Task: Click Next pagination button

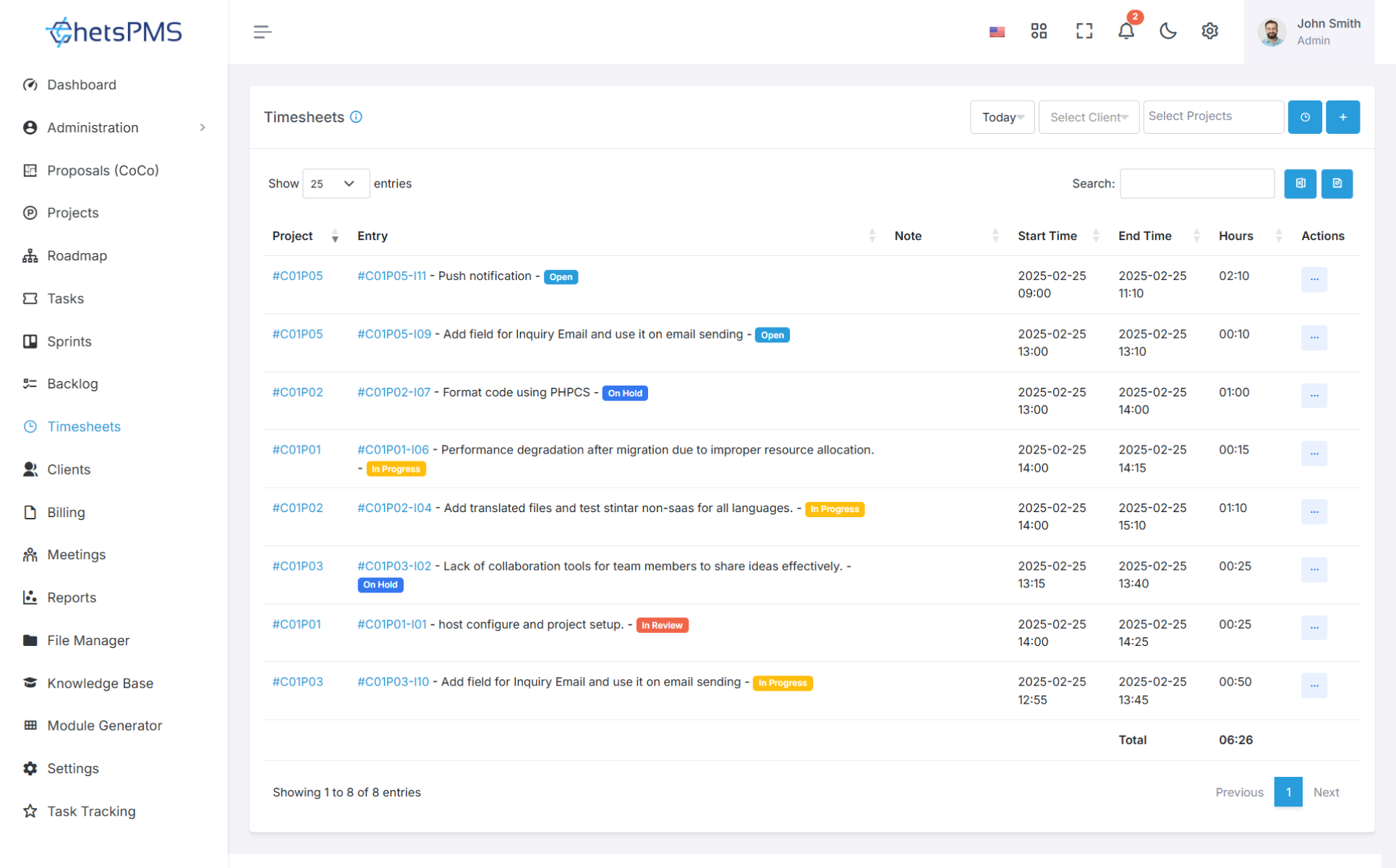Action: 1326,792
